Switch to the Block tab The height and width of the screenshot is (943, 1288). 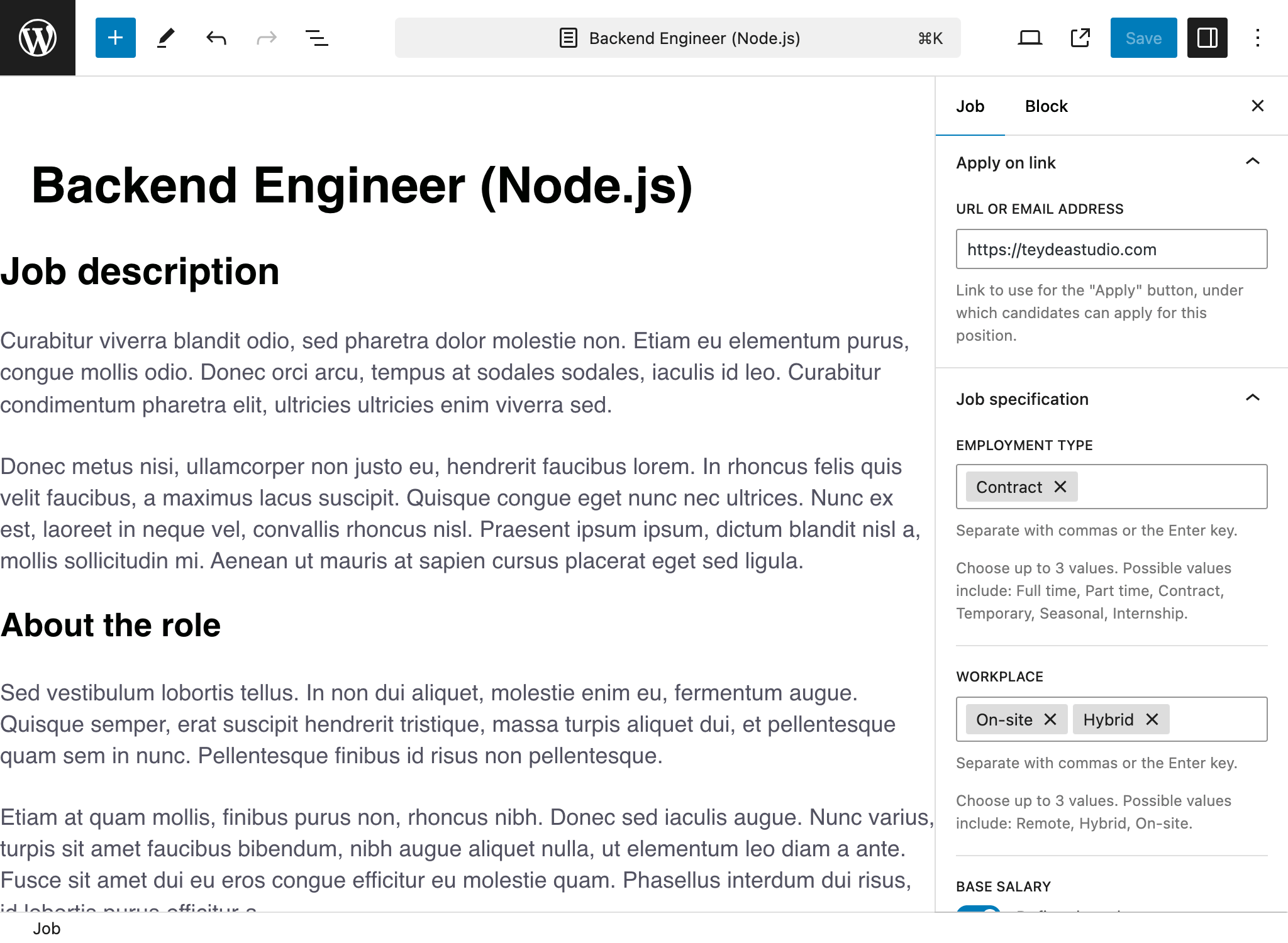pyautogui.click(x=1045, y=106)
